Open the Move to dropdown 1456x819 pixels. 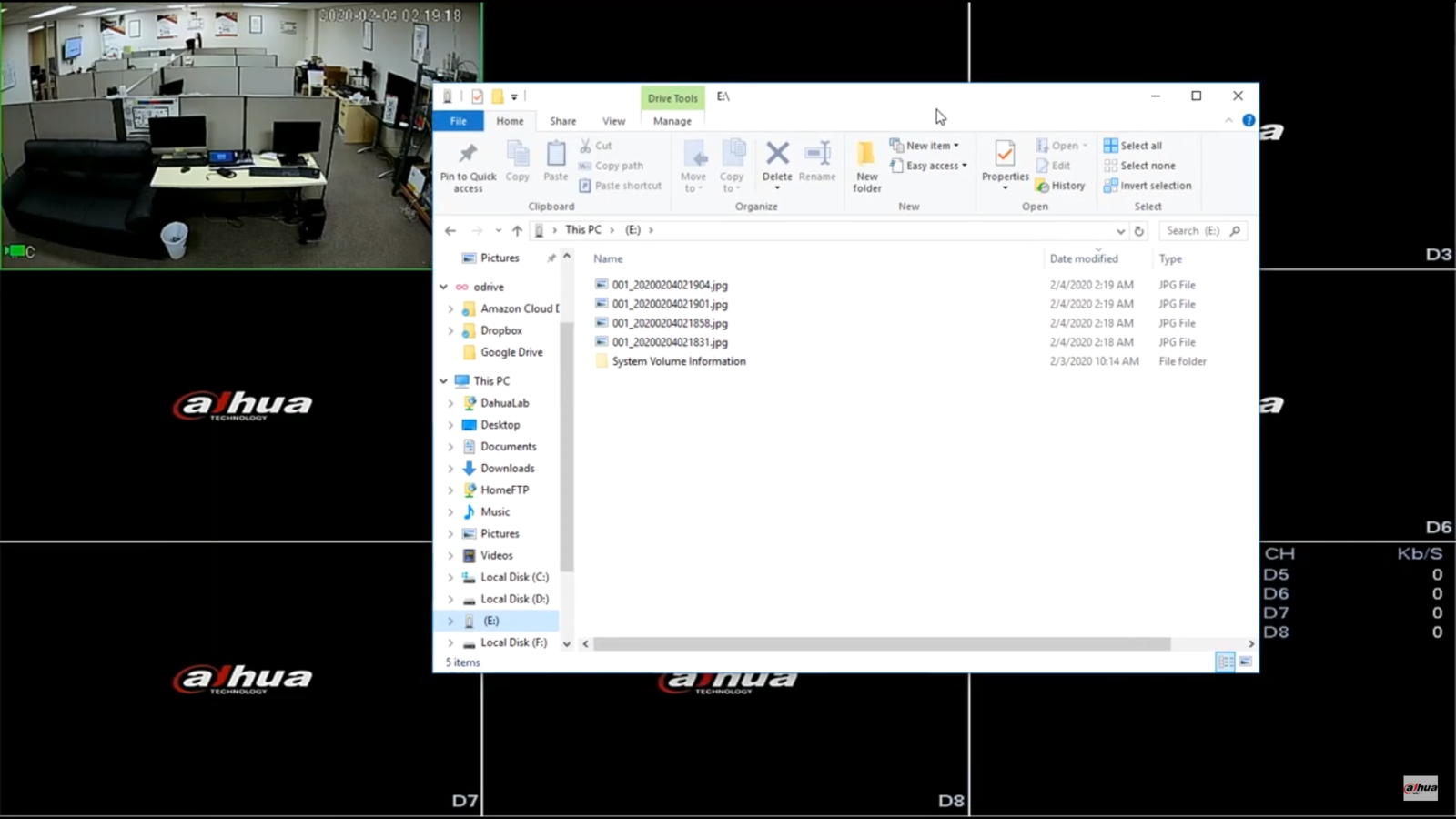[x=693, y=166]
